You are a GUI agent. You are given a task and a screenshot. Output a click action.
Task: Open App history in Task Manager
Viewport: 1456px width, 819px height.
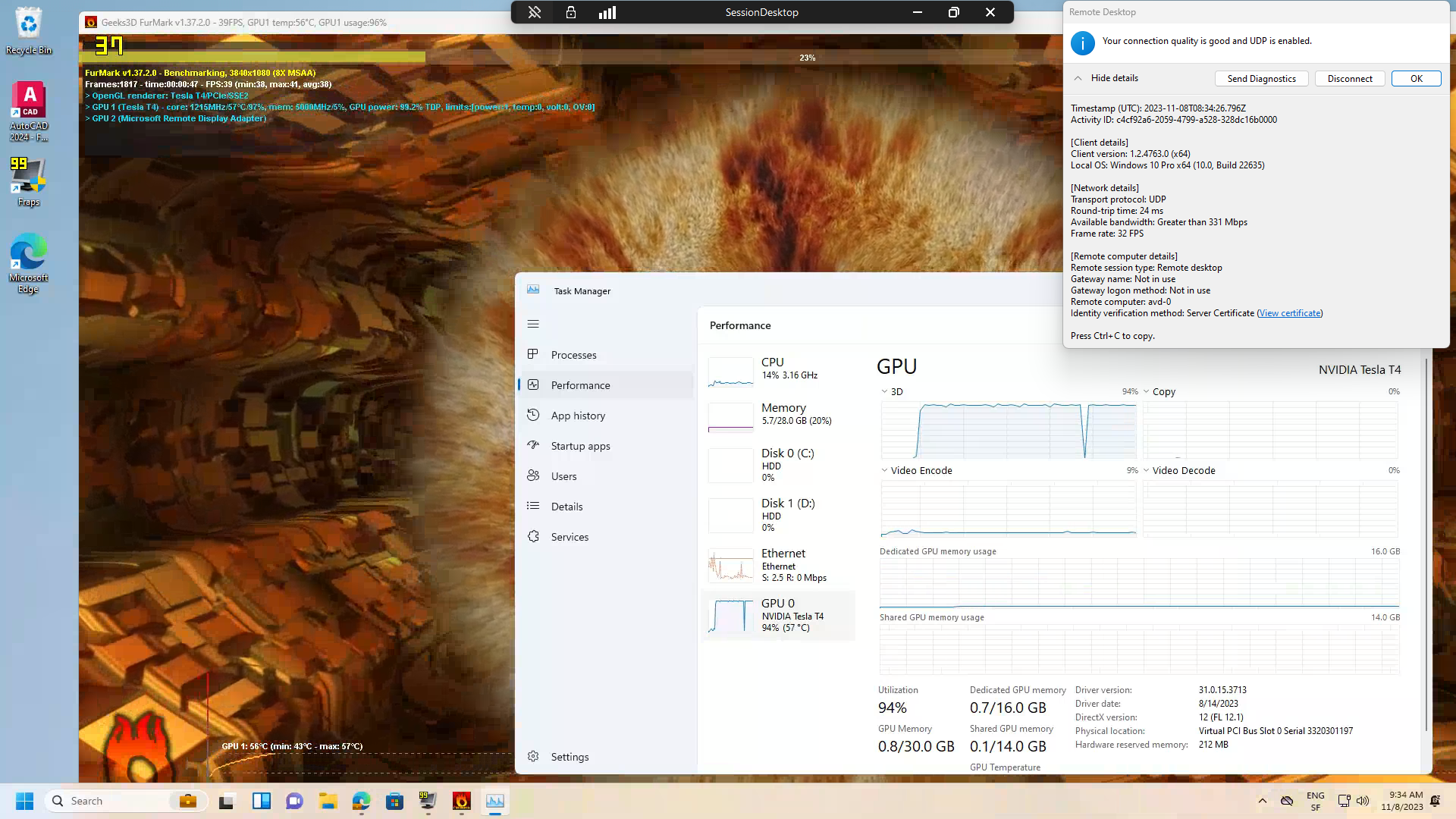(606, 416)
